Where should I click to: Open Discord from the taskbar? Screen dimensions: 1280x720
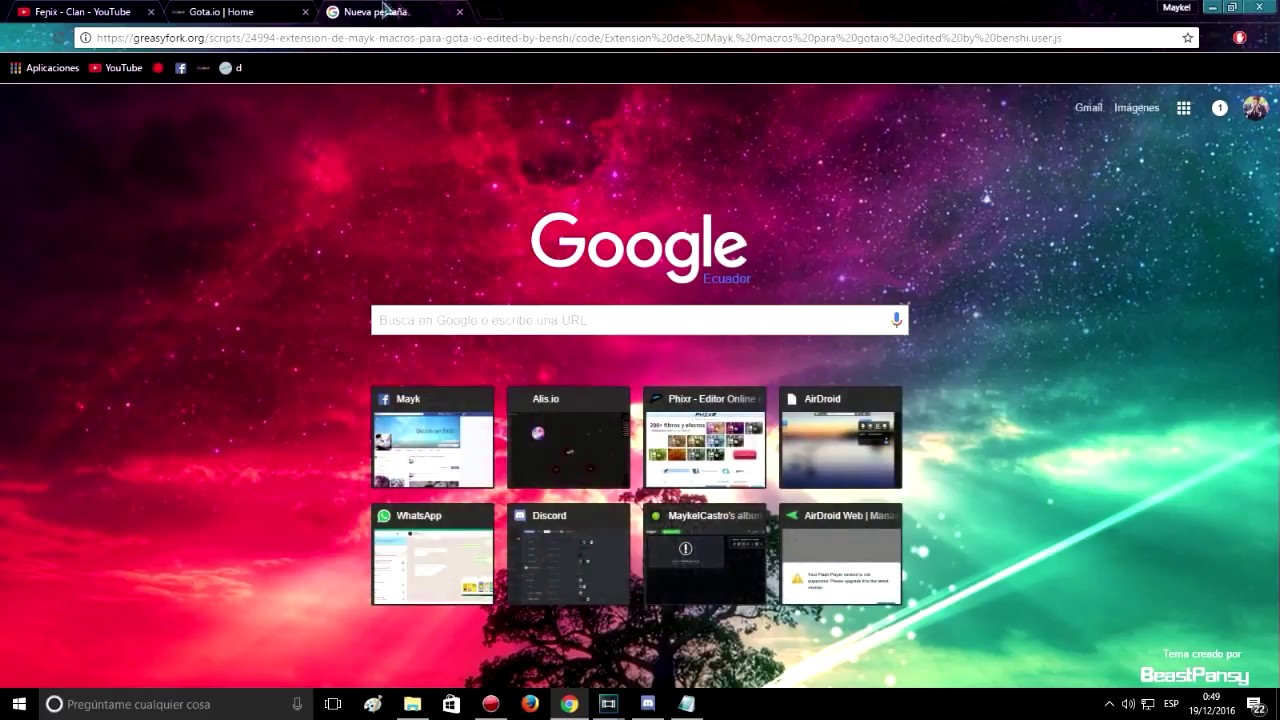tap(647, 704)
